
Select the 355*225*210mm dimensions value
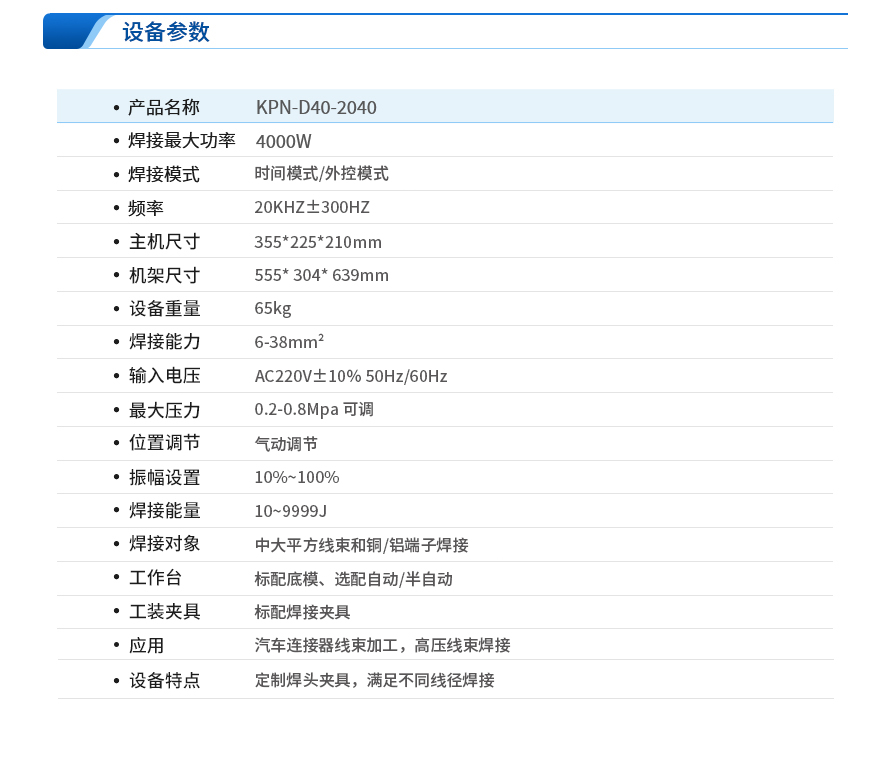pyautogui.click(x=318, y=242)
